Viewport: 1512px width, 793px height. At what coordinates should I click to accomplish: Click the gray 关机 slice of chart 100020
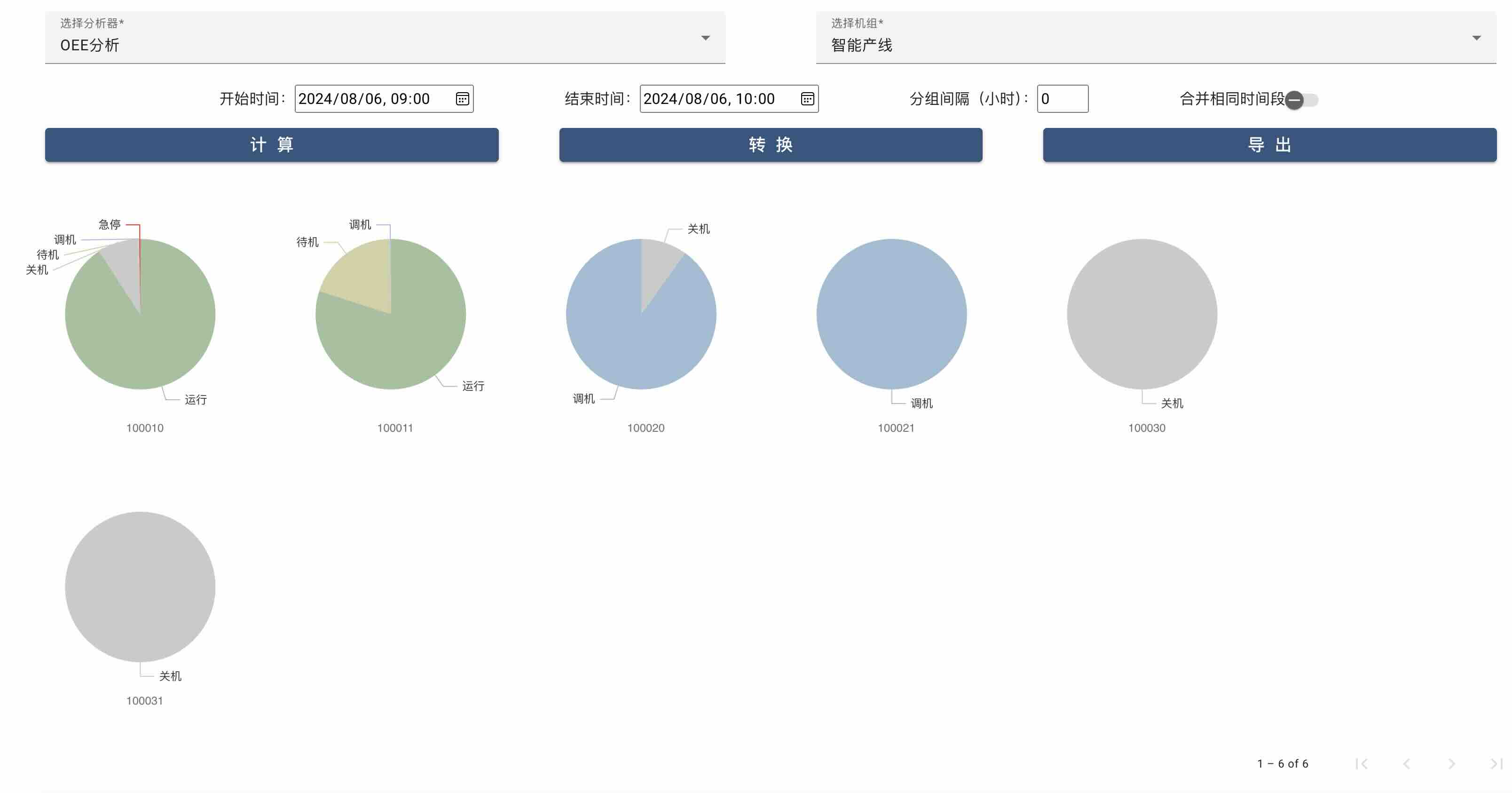point(656,264)
